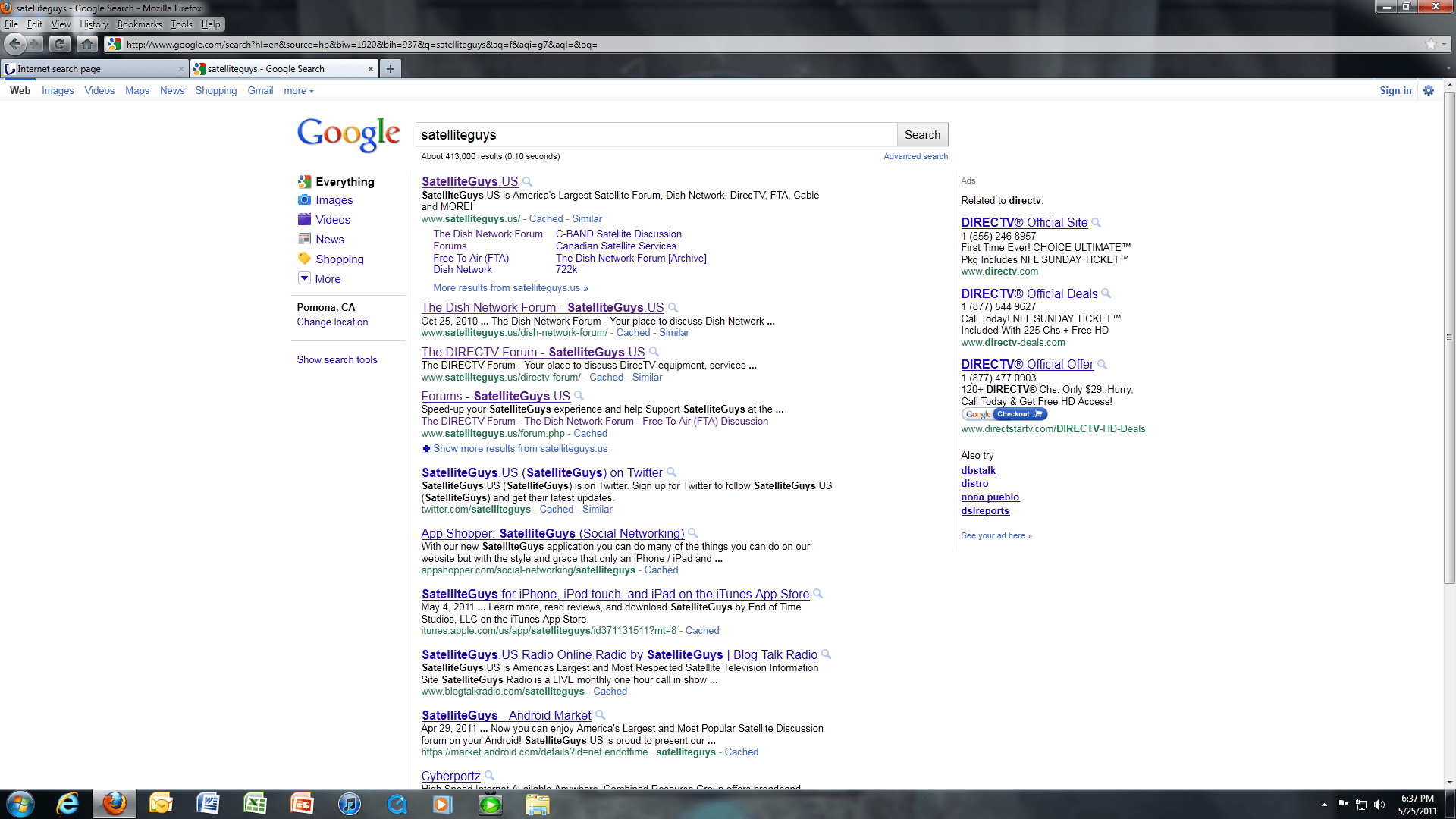Expand the 'more' dropdown in Google top bar

(299, 91)
